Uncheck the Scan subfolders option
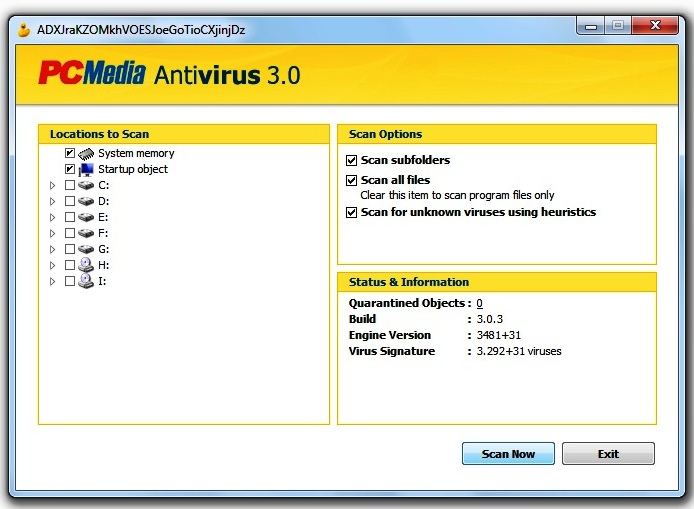 [351, 160]
